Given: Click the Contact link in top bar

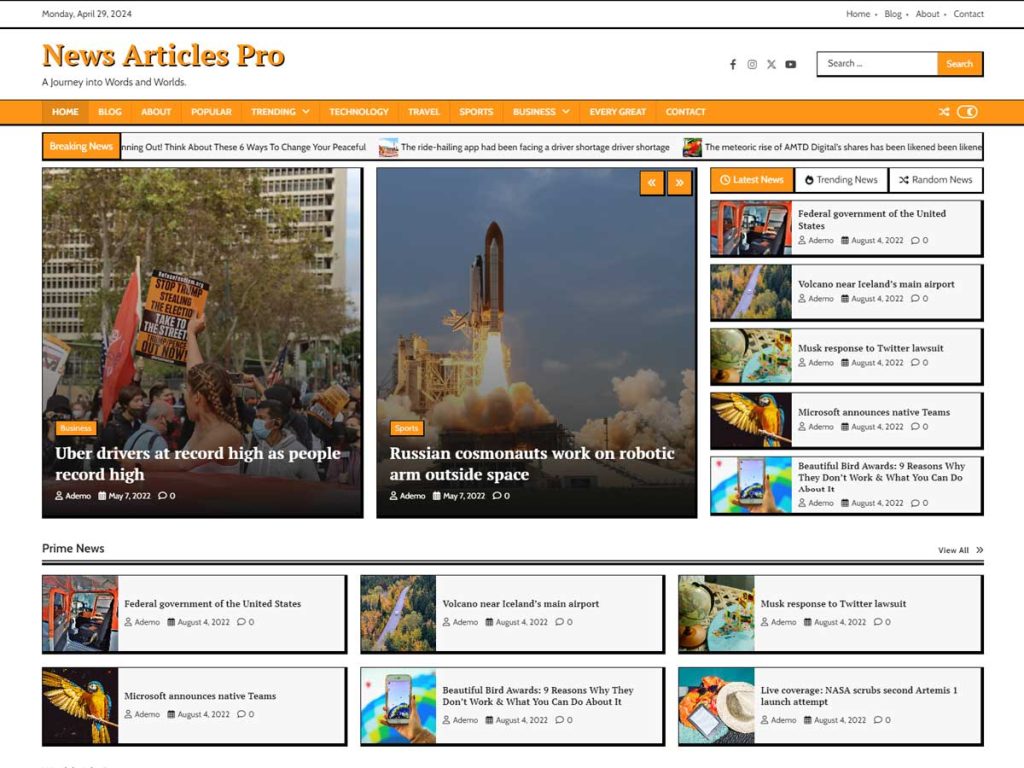Looking at the screenshot, I should [x=968, y=14].
